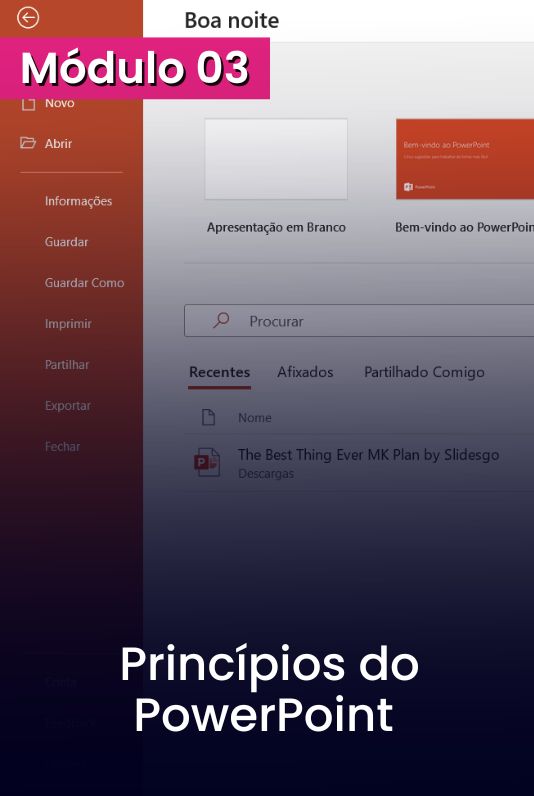The image size is (534, 796).
Task: Click the document icon in Nome header
Action: (x=209, y=417)
